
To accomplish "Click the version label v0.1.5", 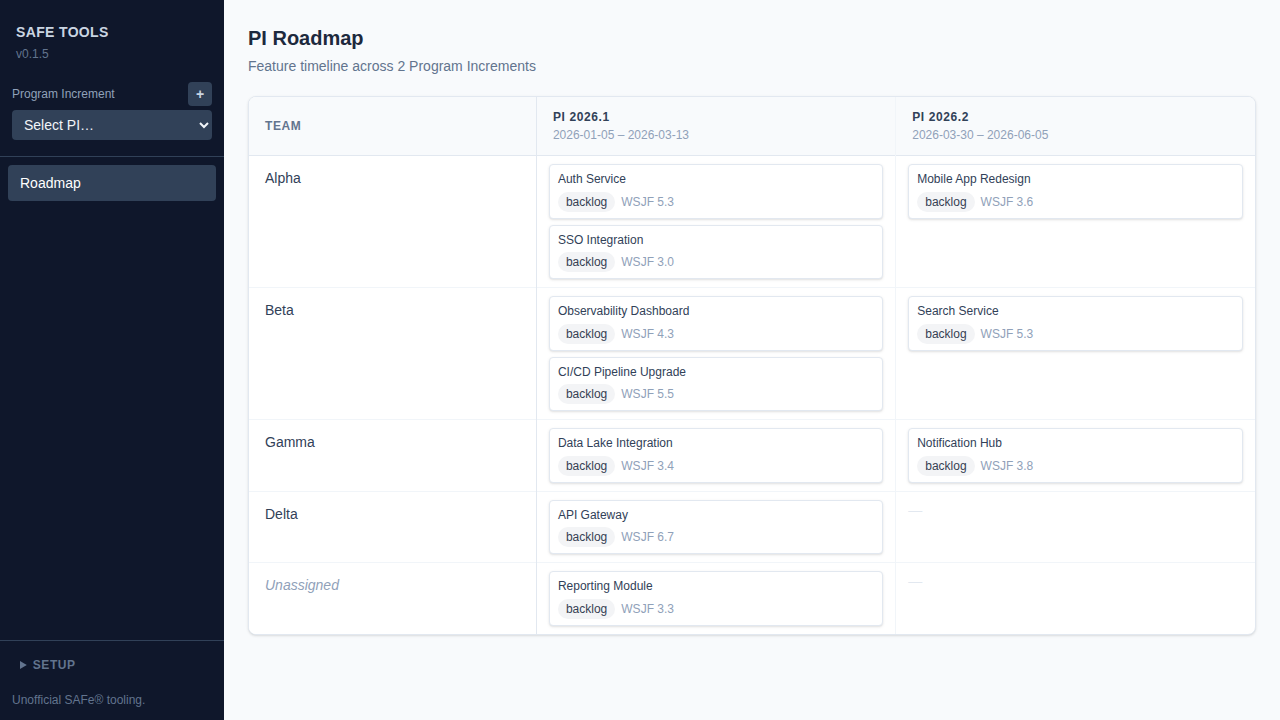I will (32, 54).
